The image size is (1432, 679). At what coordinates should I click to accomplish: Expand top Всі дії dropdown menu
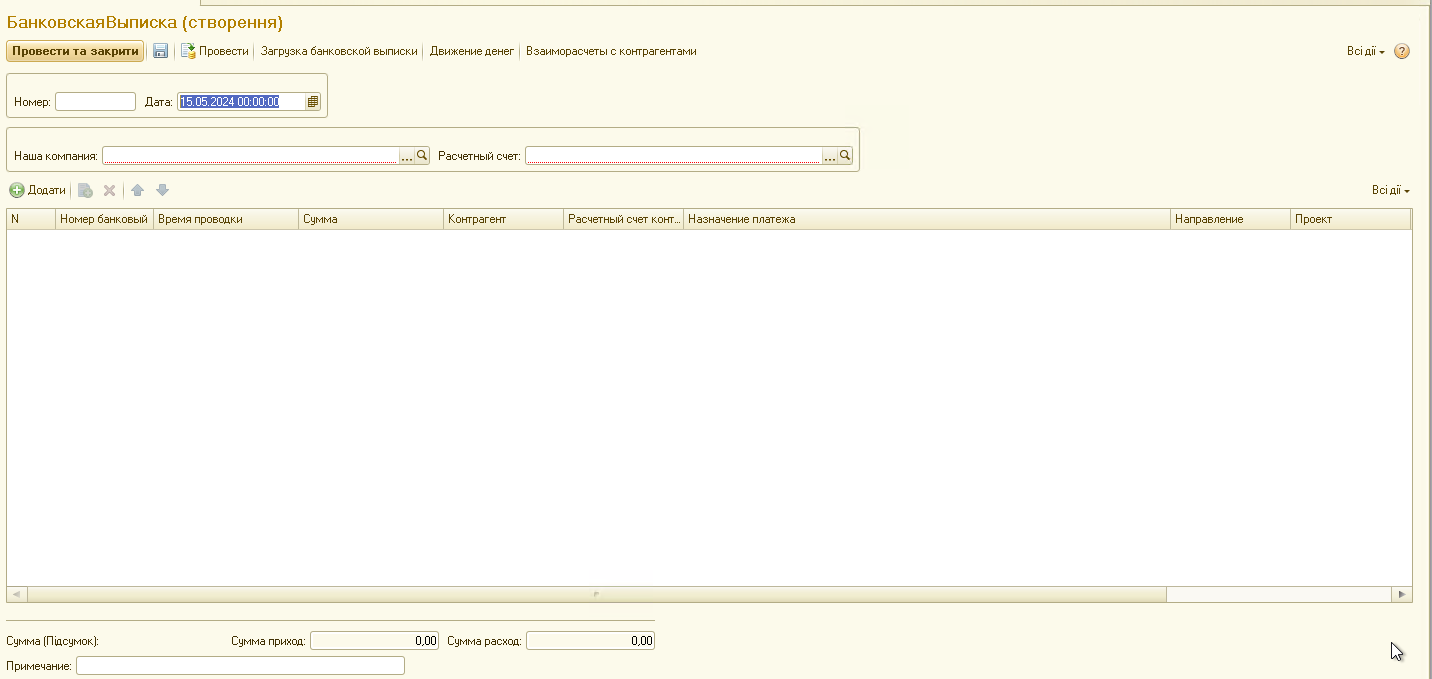(1365, 51)
